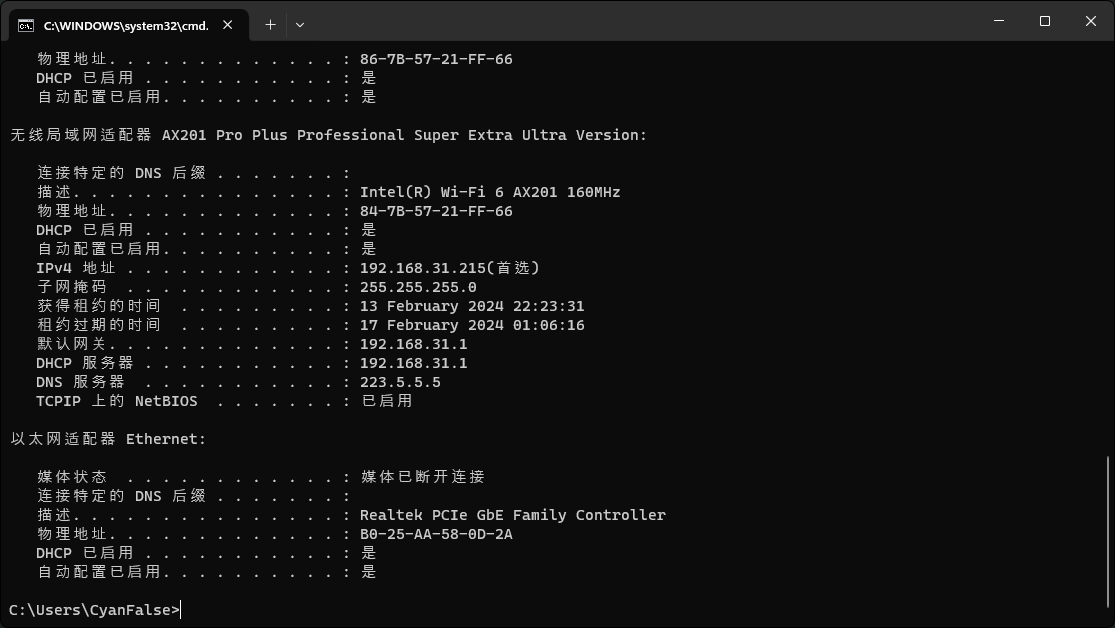This screenshot has width=1115, height=628.
Task: Click the Realtek PCIe GbE Family Controller text
Action: click(513, 515)
